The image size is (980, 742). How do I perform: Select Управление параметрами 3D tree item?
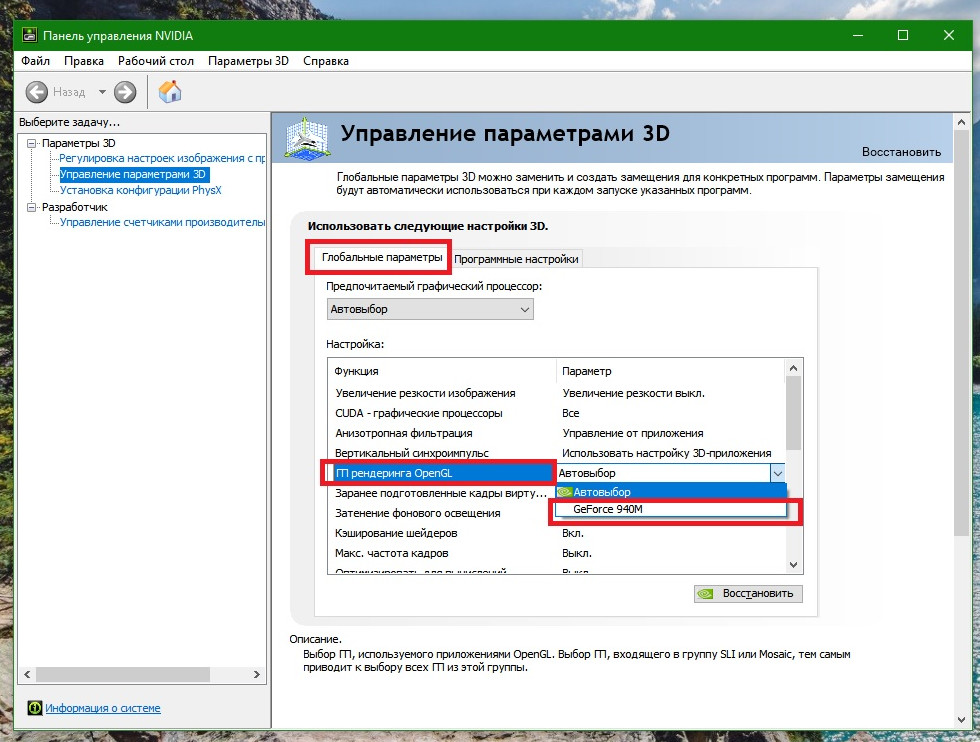(134, 174)
